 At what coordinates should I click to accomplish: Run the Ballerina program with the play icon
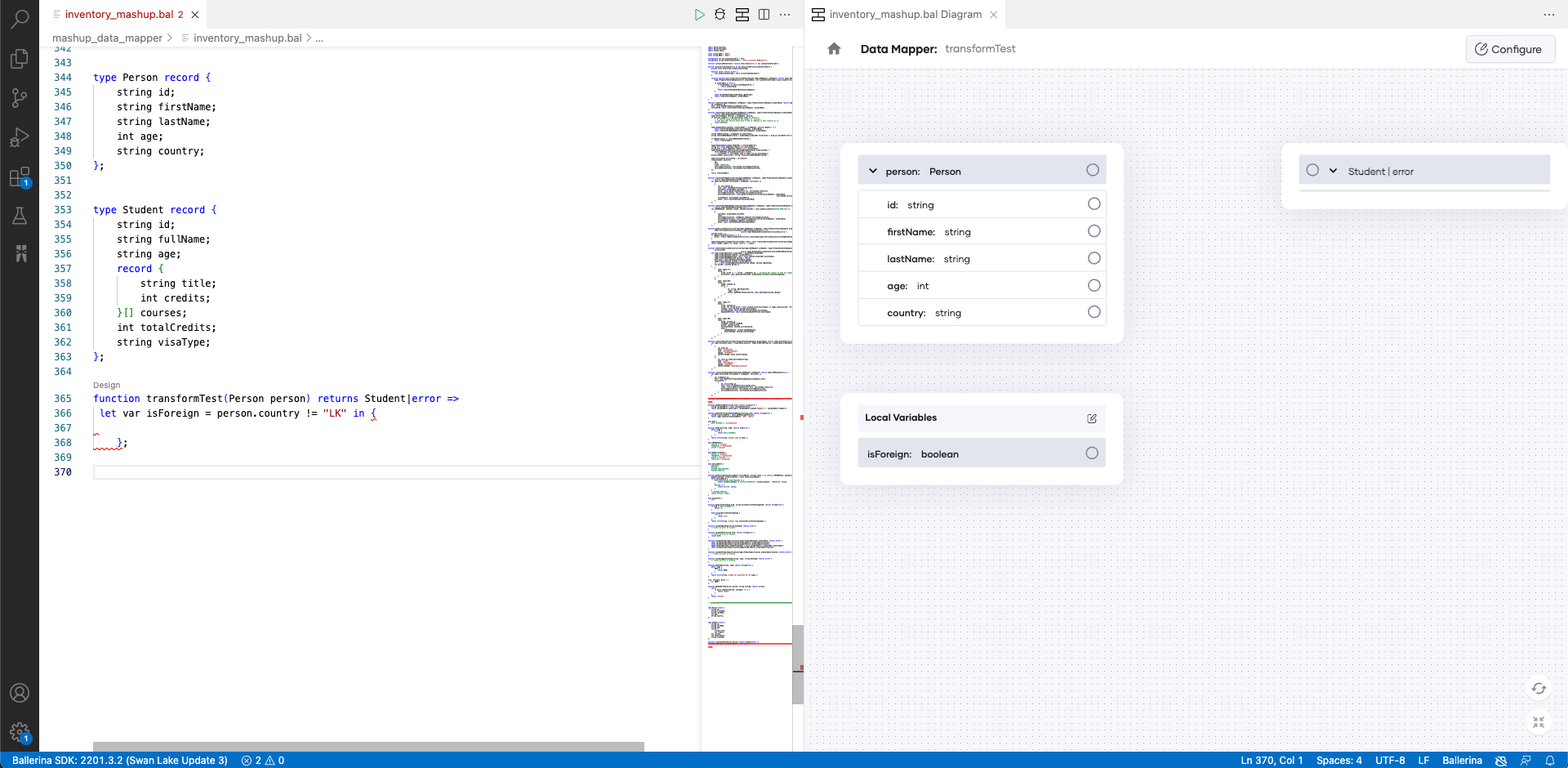click(700, 14)
